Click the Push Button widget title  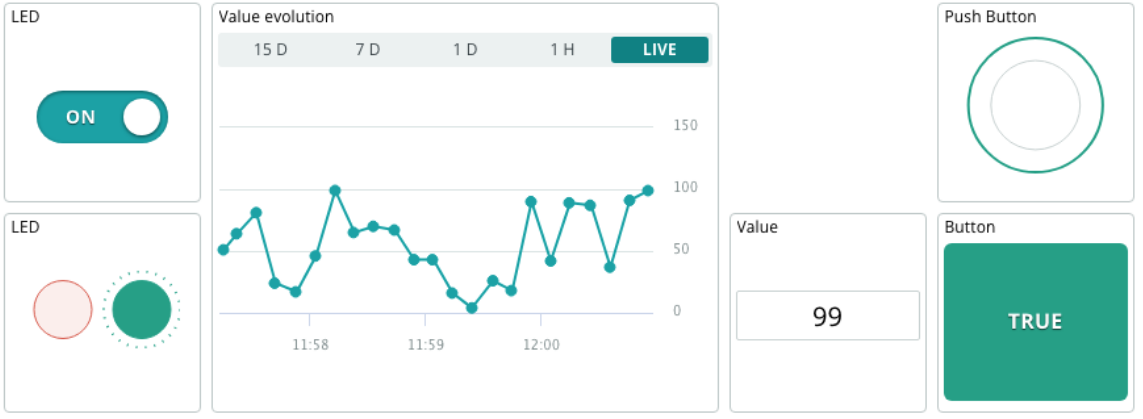[x=990, y=17]
